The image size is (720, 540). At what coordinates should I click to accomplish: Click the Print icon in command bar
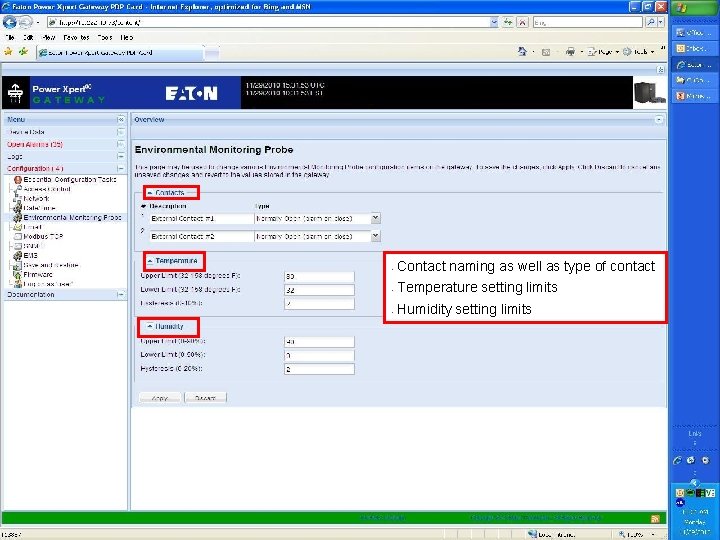[x=570, y=52]
